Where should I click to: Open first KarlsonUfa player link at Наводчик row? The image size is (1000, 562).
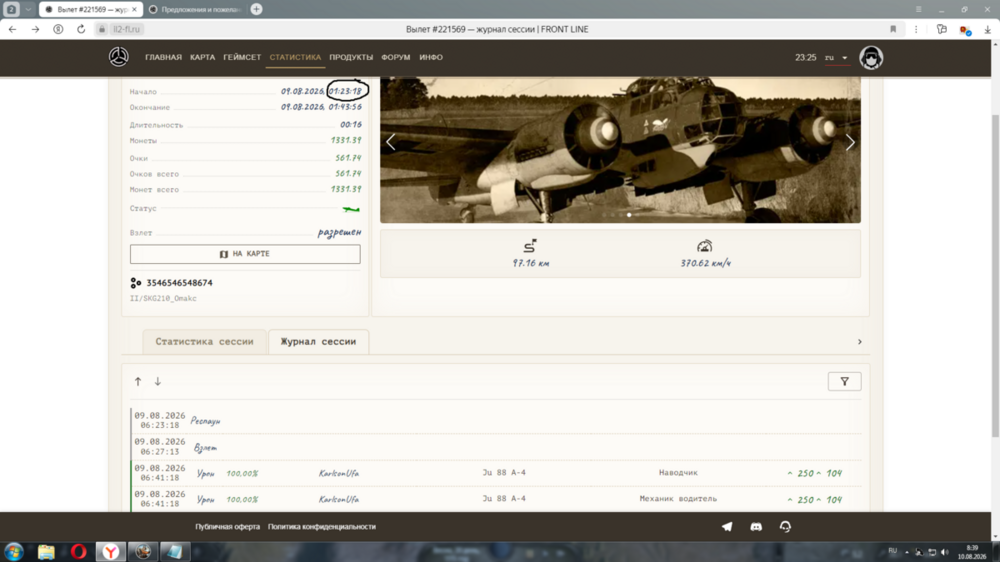point(339,473)
